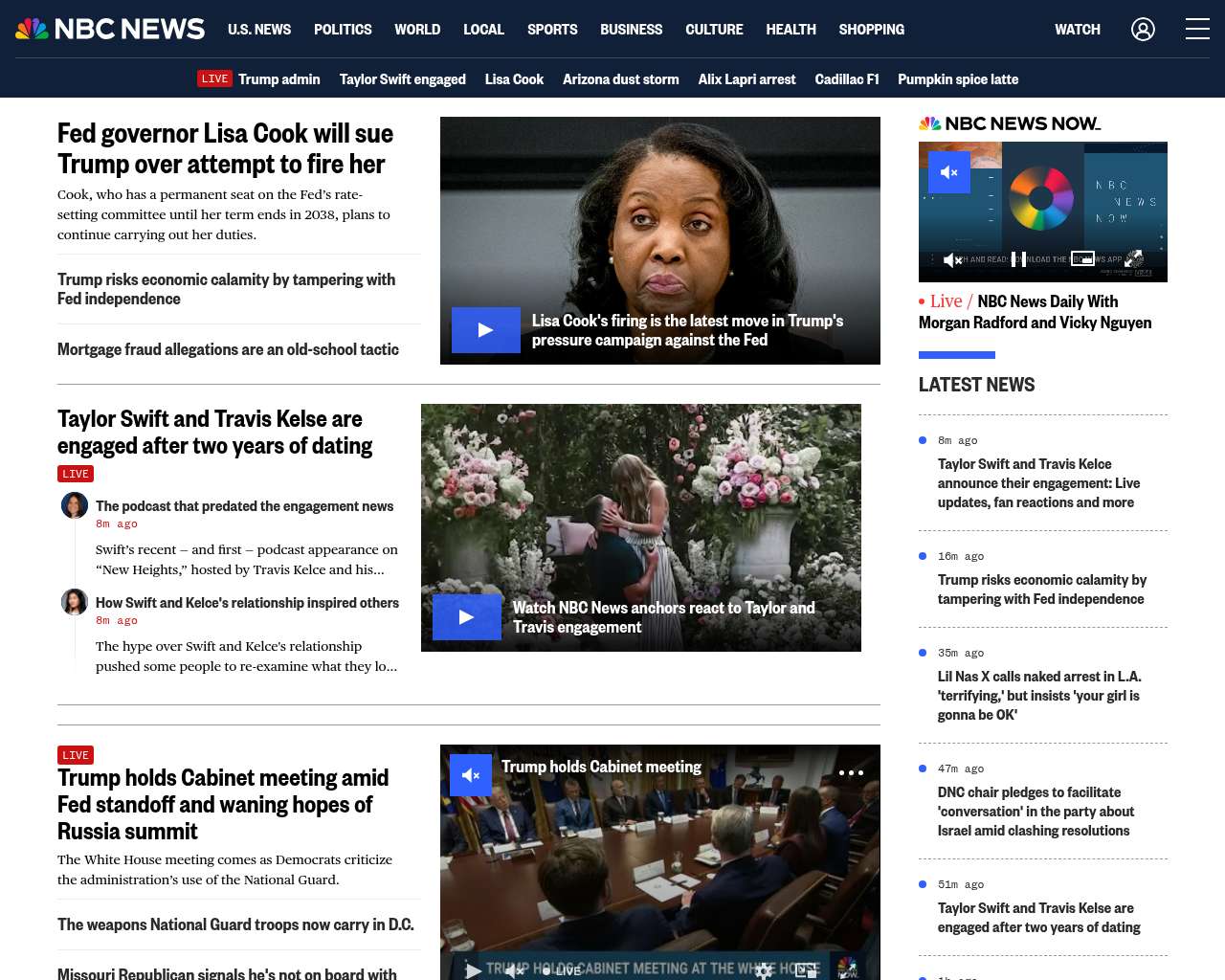Open NBC News Daily With Morgan Radford link
Image resolution: width=1225 pixels, height=980 pixels.
(1035, 312)
